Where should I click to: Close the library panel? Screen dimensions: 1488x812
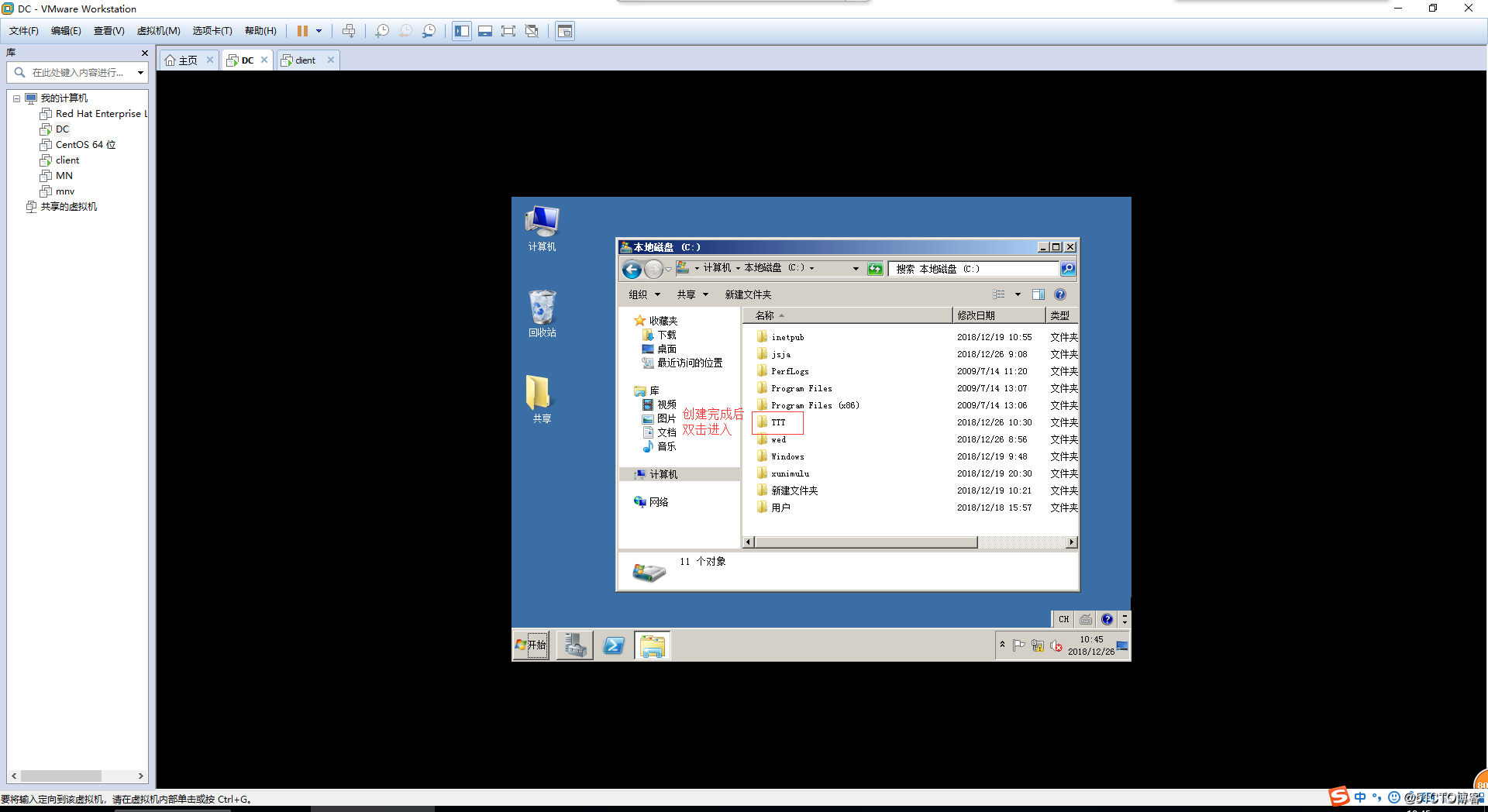click(144, 53)
